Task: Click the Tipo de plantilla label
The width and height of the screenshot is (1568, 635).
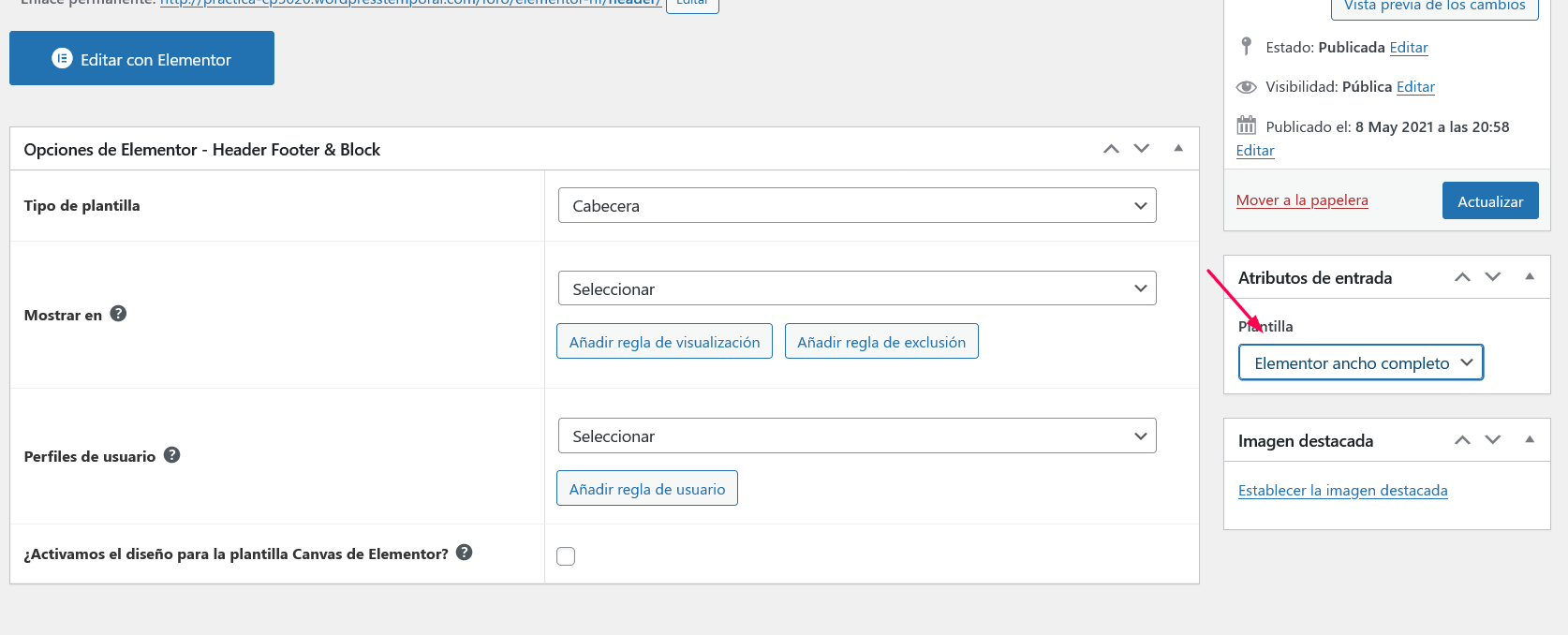Action: pyautogui.click(x=82, y=205)
